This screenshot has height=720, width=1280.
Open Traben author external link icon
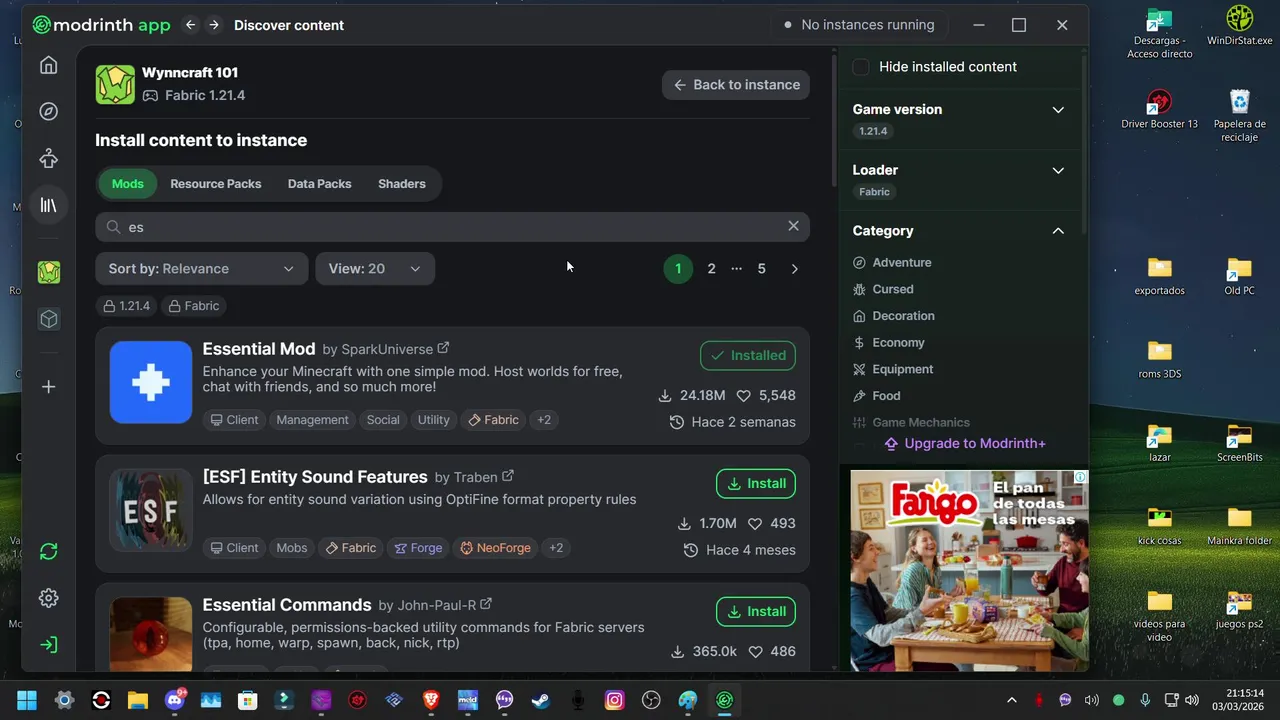[507, 476]
